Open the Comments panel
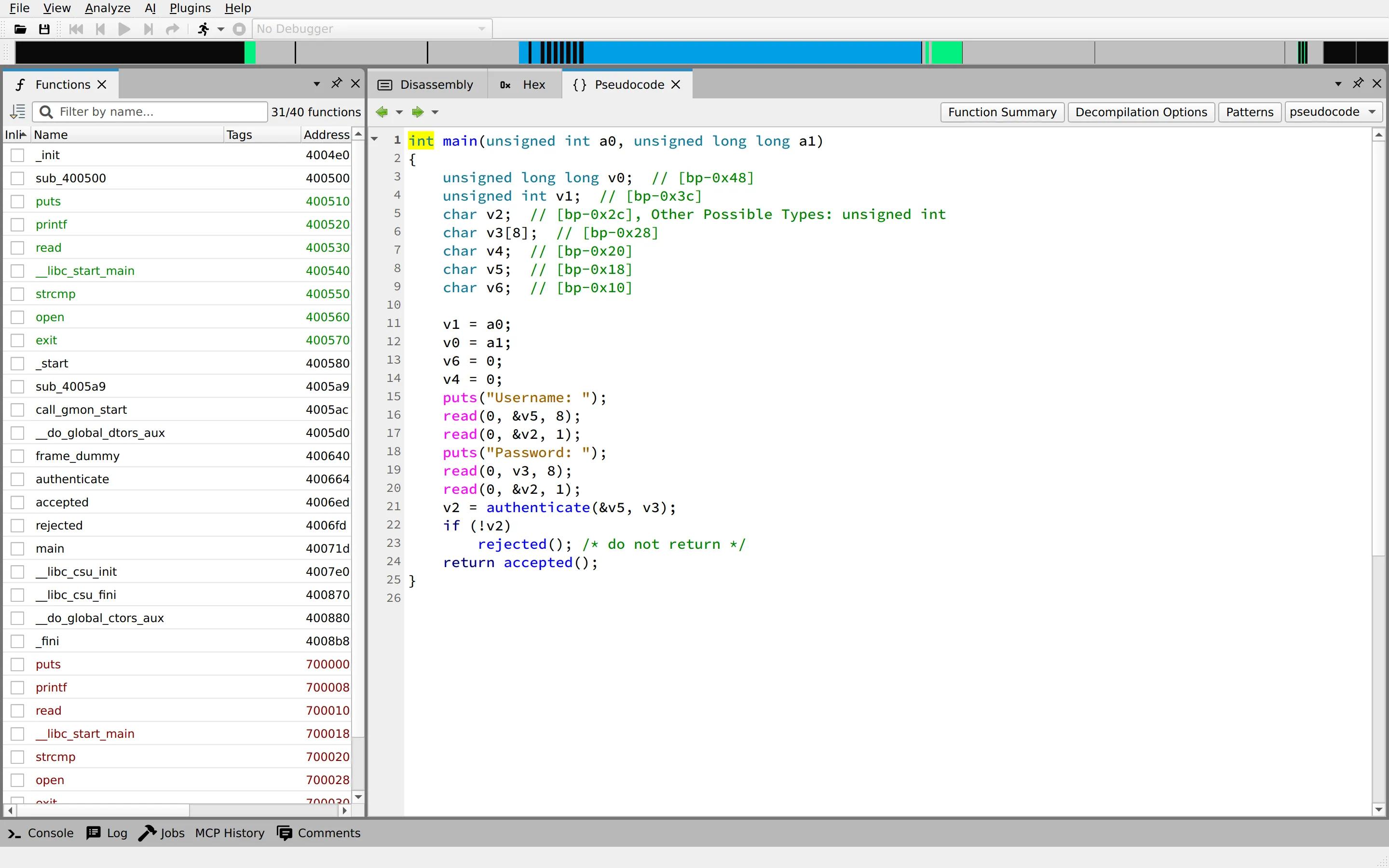The height and width of the screenshot is (868, 1389). (318, 833)
